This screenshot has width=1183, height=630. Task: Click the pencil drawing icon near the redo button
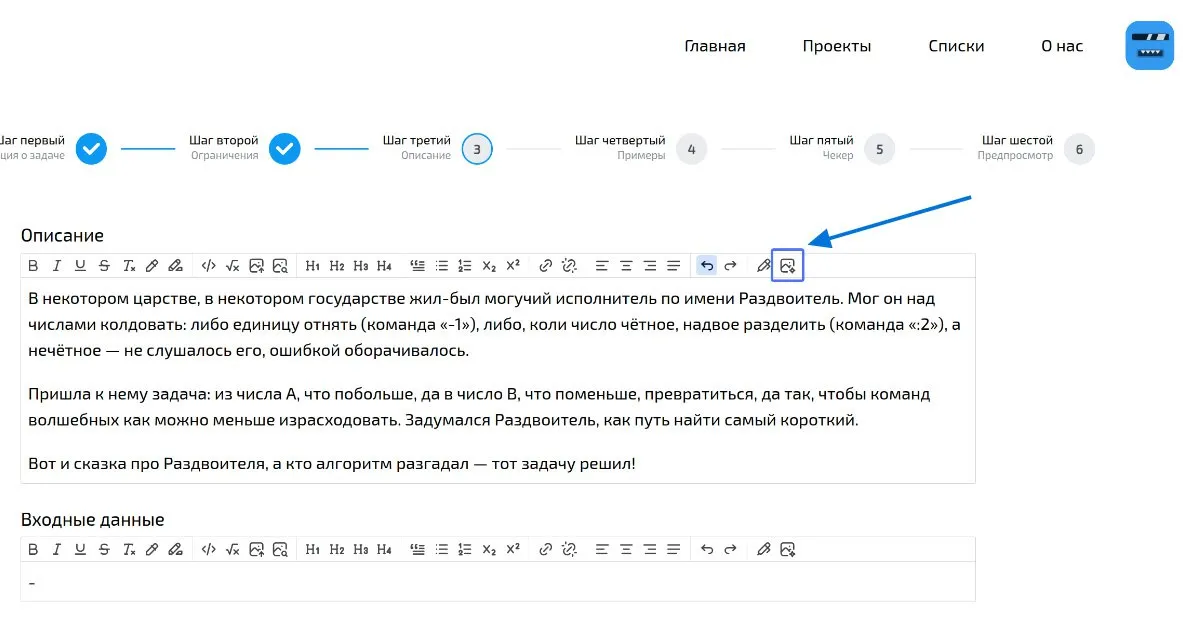(764, 265)
